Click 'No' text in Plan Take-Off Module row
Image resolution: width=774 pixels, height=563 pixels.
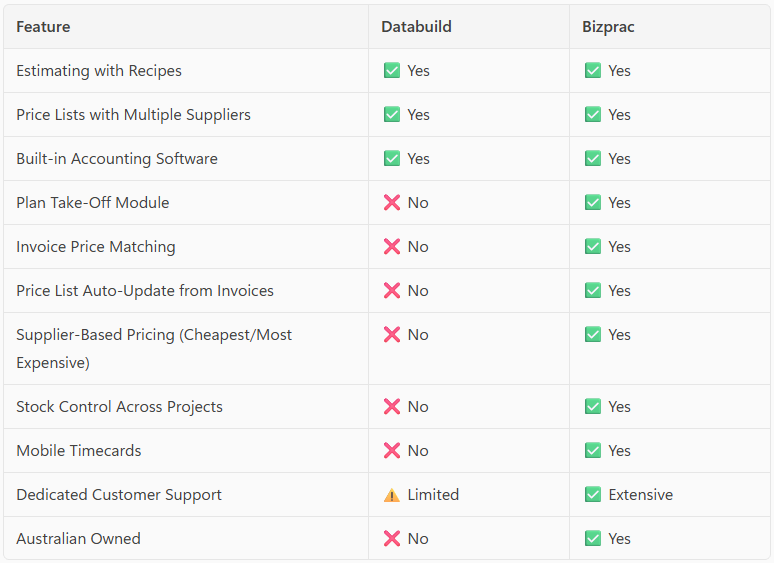click(x=418, y=203)
